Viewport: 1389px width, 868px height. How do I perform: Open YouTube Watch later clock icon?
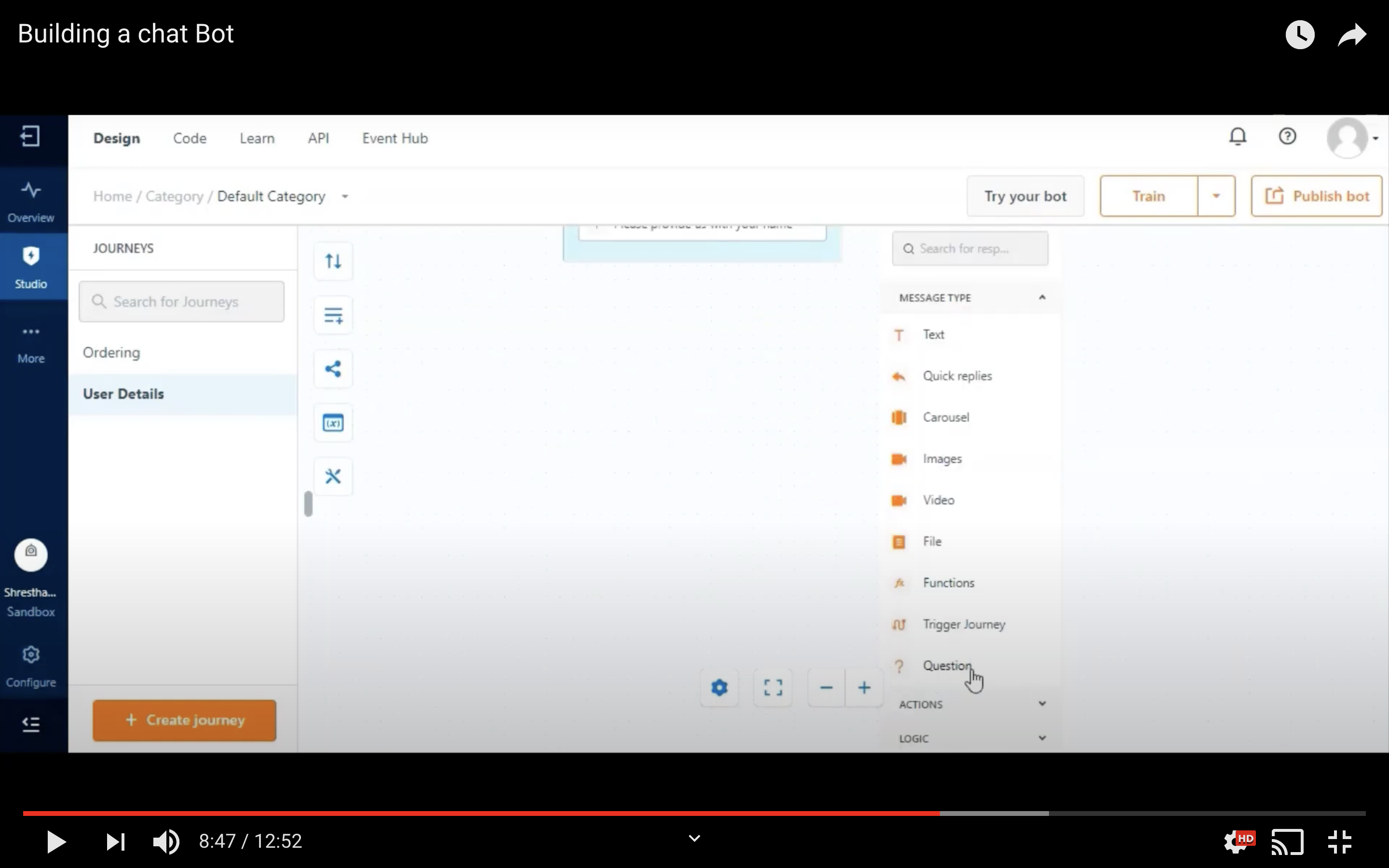(1300, 34)
